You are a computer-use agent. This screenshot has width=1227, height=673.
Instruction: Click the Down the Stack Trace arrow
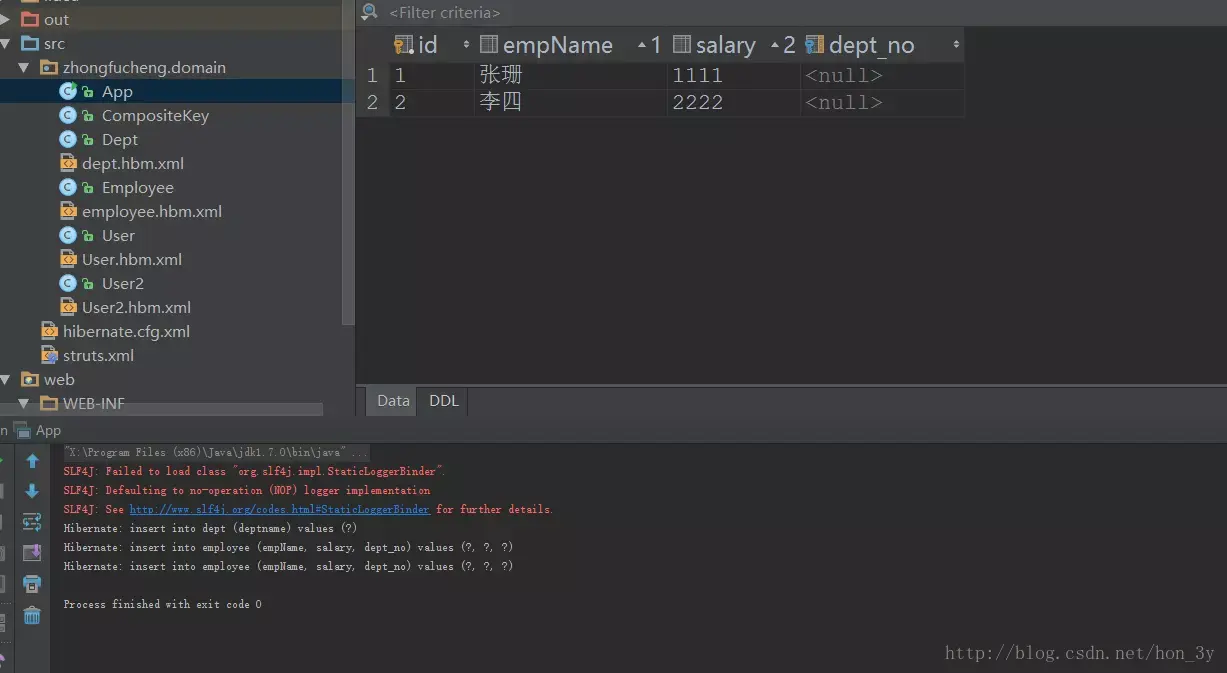pyautogui.click(x=32, y=491)
